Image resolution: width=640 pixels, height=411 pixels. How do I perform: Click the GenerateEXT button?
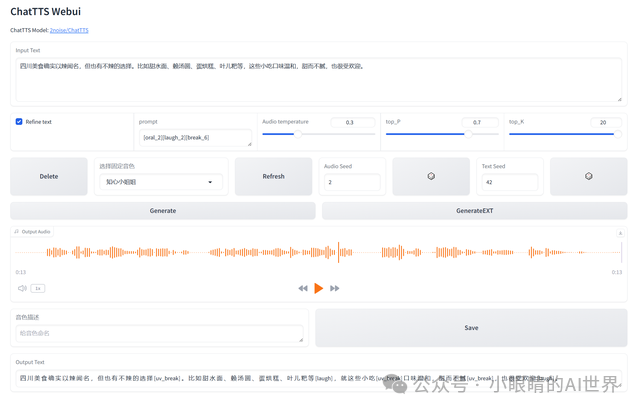coord(475,211)
